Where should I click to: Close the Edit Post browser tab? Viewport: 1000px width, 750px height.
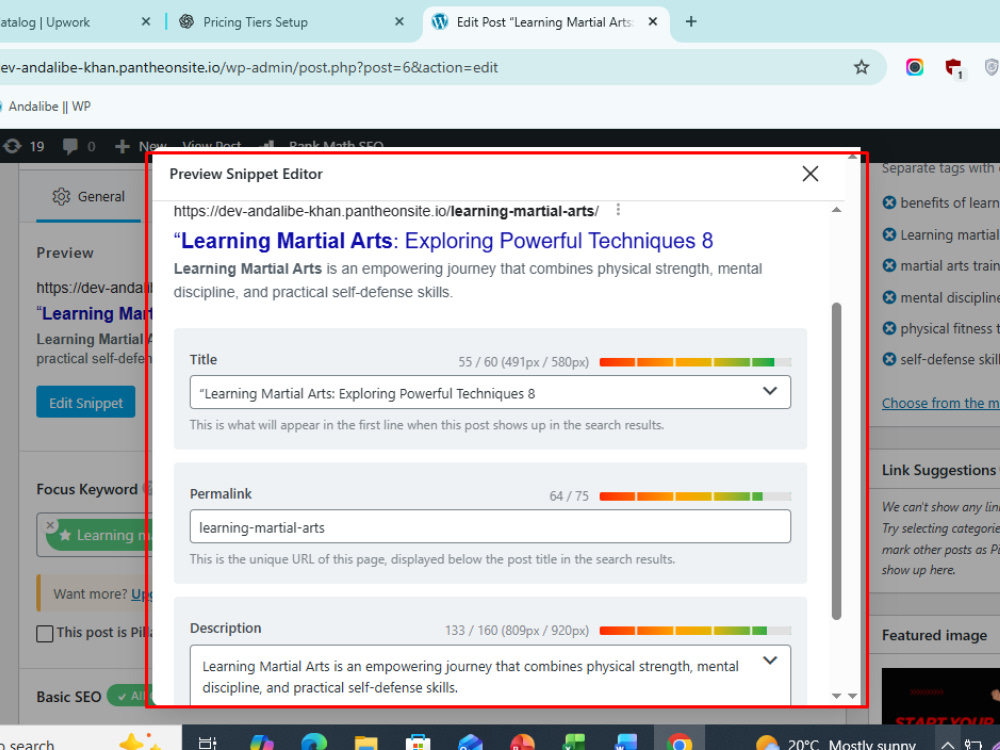click(x=652, y=22)
